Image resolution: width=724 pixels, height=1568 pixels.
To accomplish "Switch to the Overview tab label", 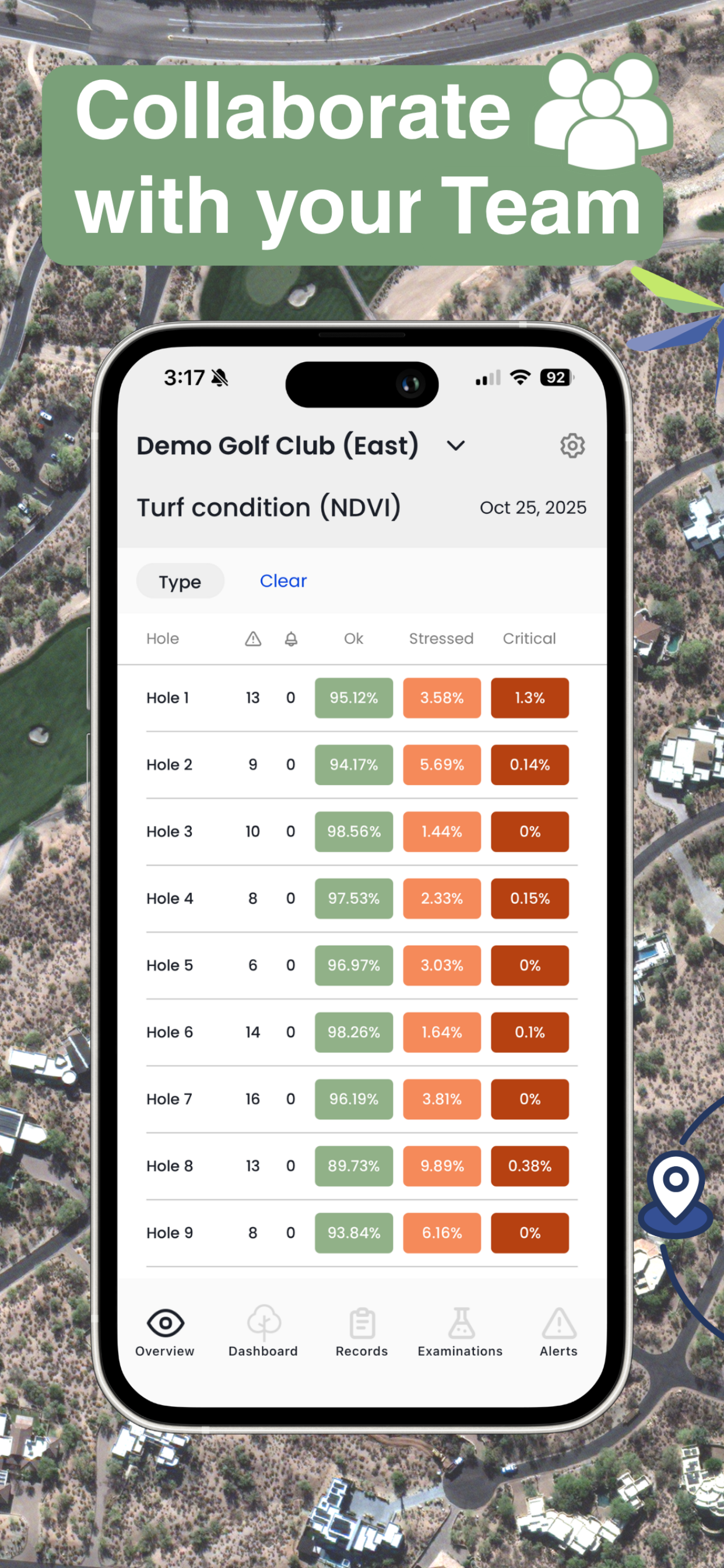I will [x=165, y=1352].
